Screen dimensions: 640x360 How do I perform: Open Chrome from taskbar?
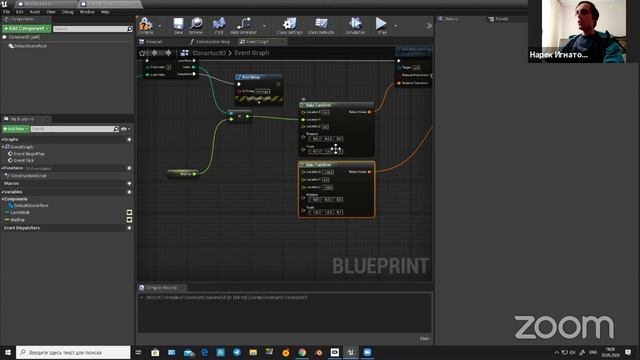pyautogui.click(x=302, y=352)
